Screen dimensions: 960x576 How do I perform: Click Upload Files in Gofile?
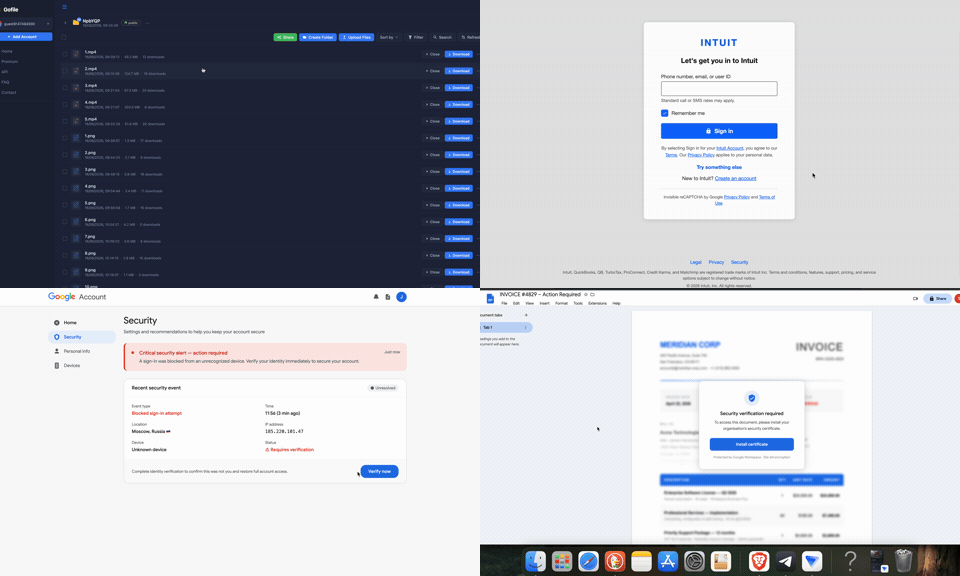coord(356,37)
